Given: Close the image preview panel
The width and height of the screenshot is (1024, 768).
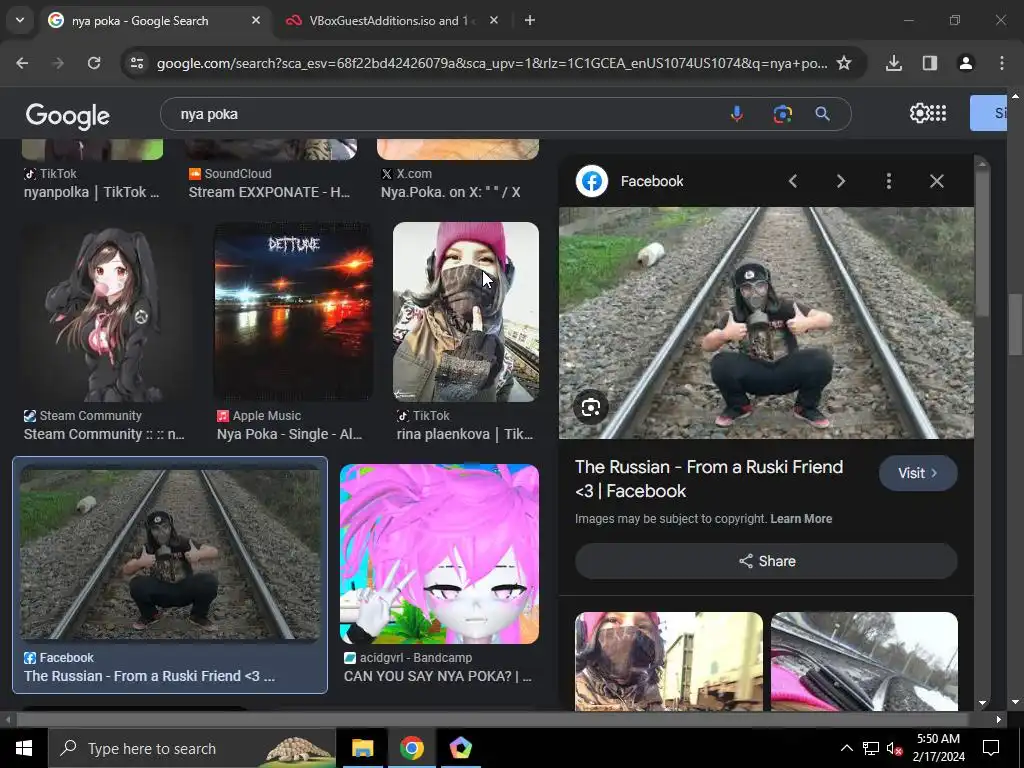Looking at the screenshot, I should [936, 181].
